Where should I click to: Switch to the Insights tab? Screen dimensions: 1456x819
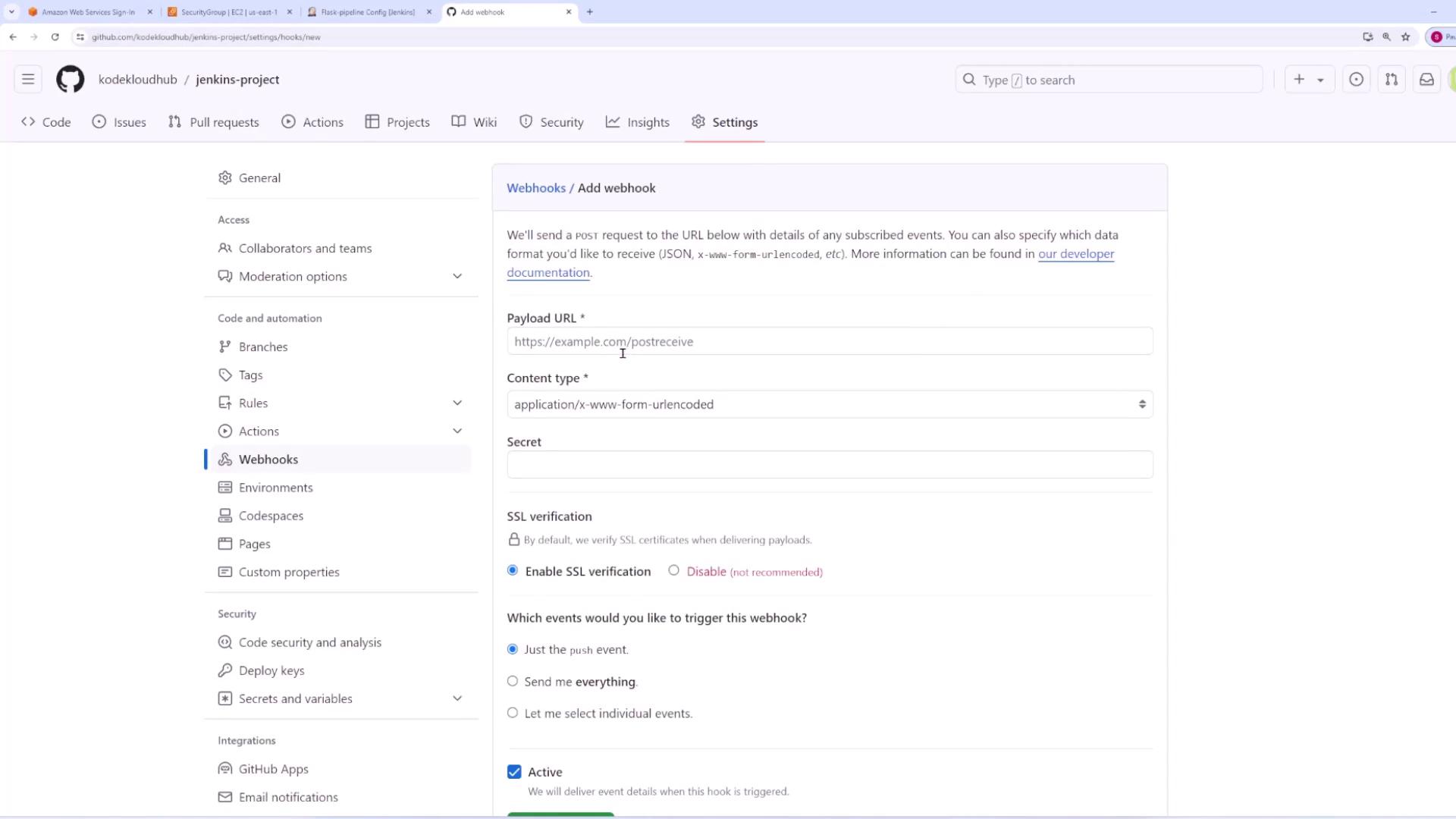638,122
